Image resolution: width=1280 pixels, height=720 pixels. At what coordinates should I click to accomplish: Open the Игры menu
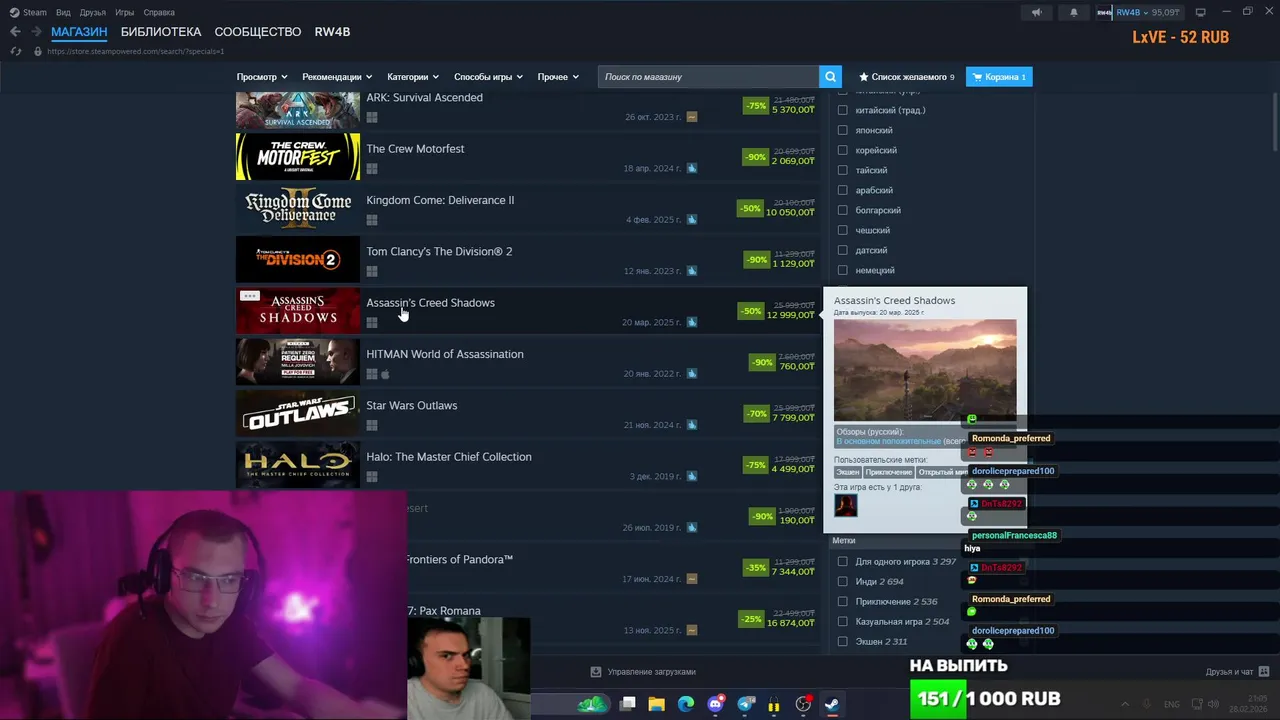[x=125, y=12]
